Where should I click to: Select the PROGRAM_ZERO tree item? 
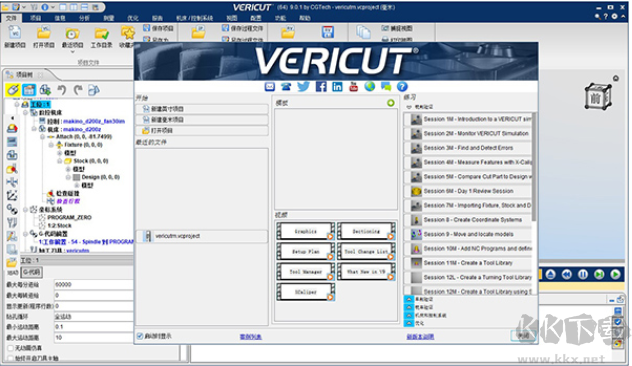click(x=69, y=218)
